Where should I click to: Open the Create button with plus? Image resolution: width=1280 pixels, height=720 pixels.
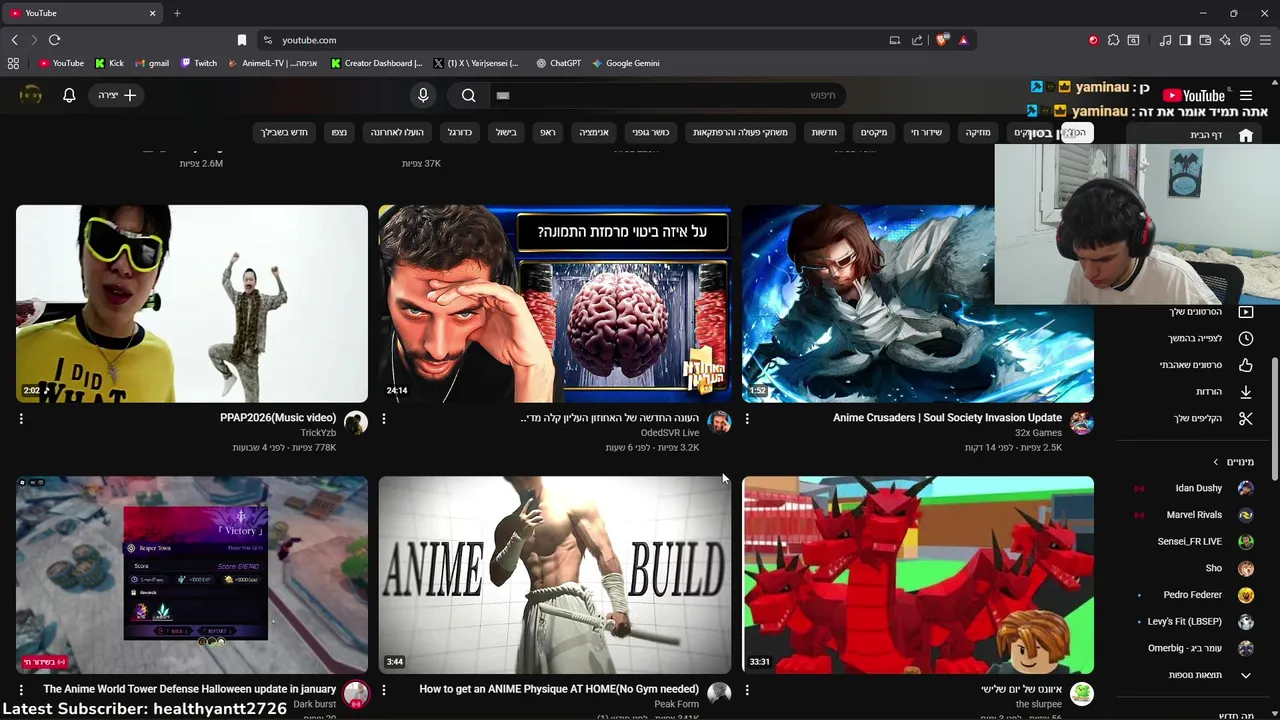click(117, 95)
